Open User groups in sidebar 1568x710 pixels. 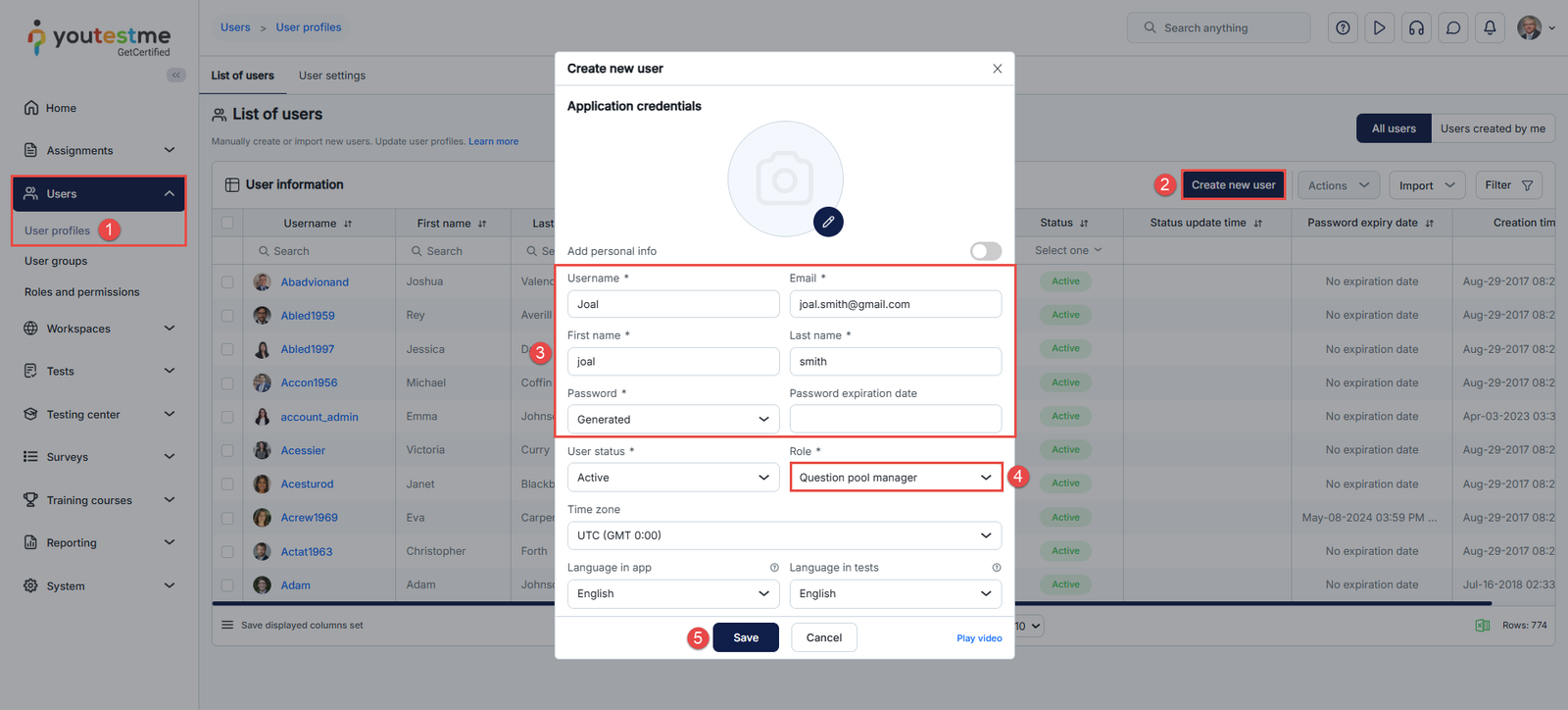pos(56,261)
